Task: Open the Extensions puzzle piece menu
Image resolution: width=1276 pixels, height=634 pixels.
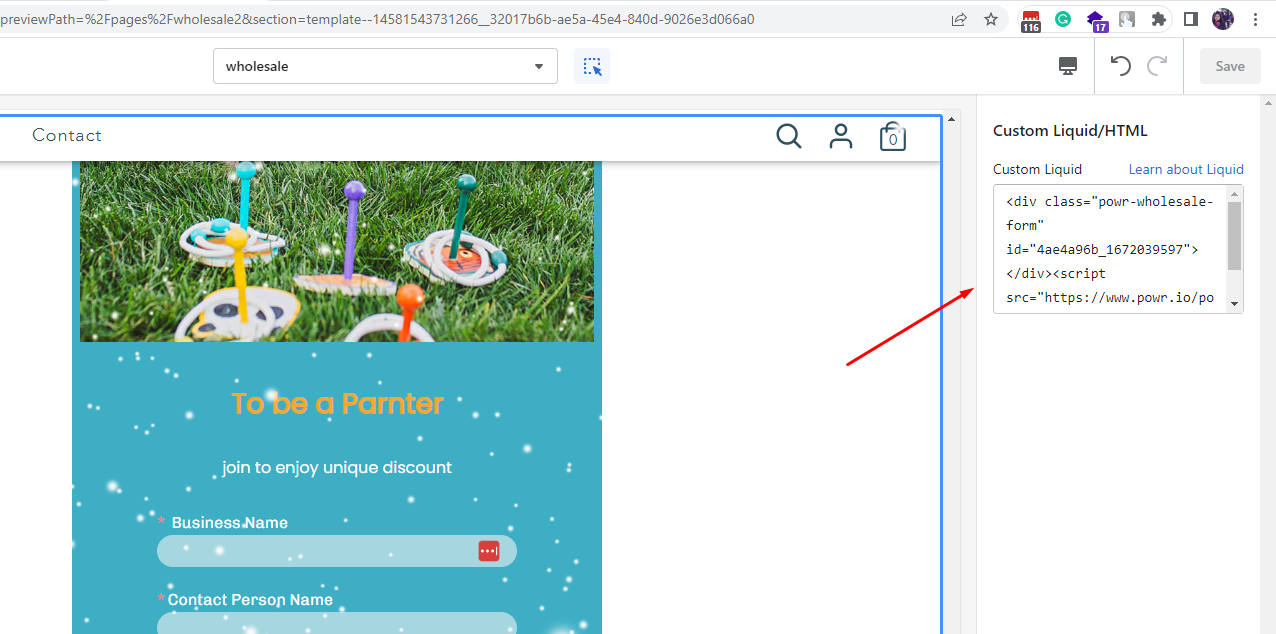Action: 1159,19
